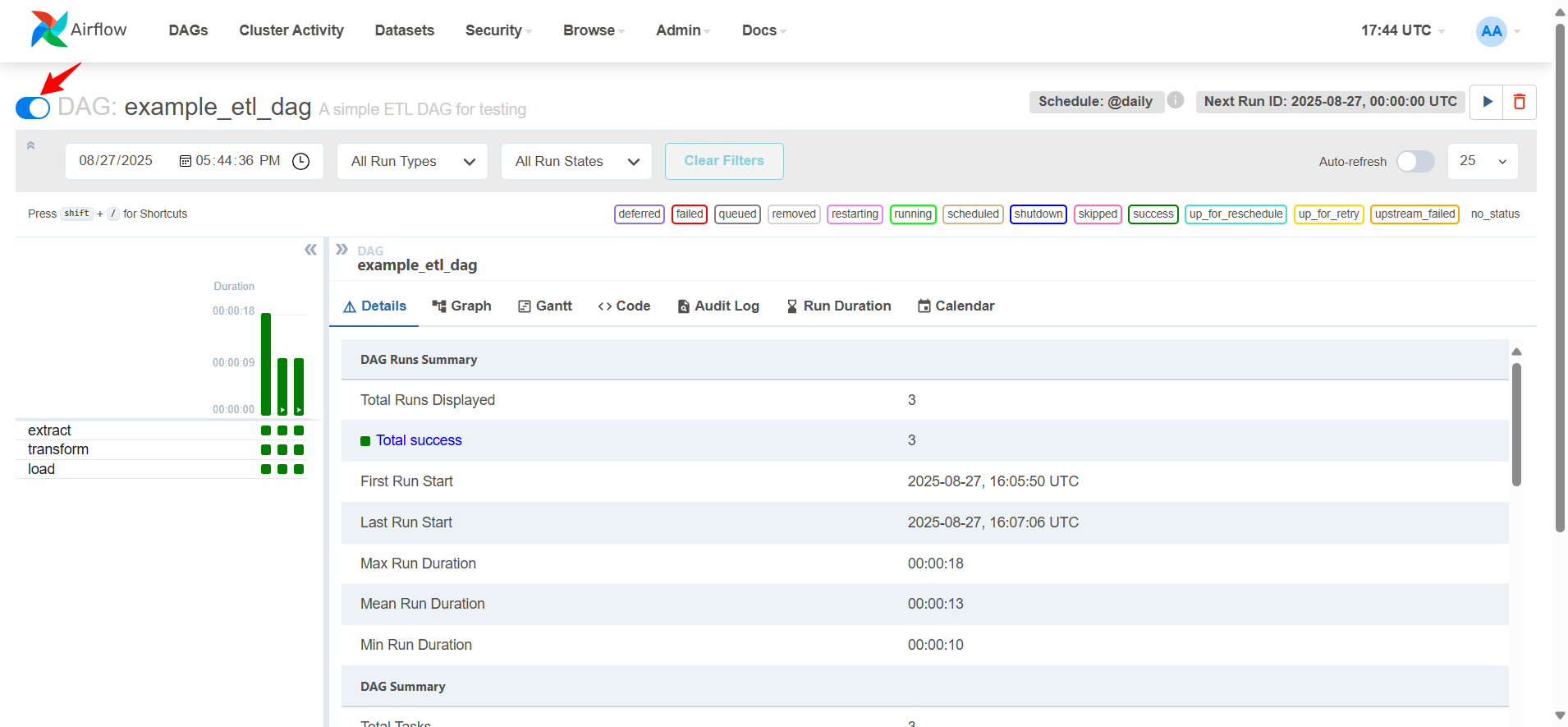Click the date and time input field

pos(195,161)
